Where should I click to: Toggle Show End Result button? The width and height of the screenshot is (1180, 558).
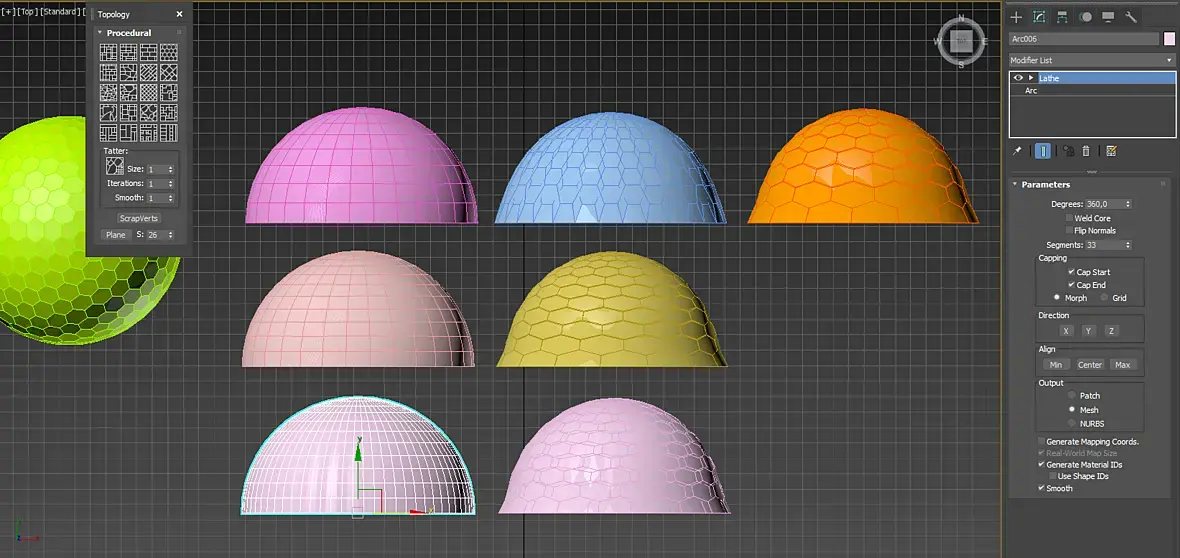pyautogui.click(x=1042, y=151)
